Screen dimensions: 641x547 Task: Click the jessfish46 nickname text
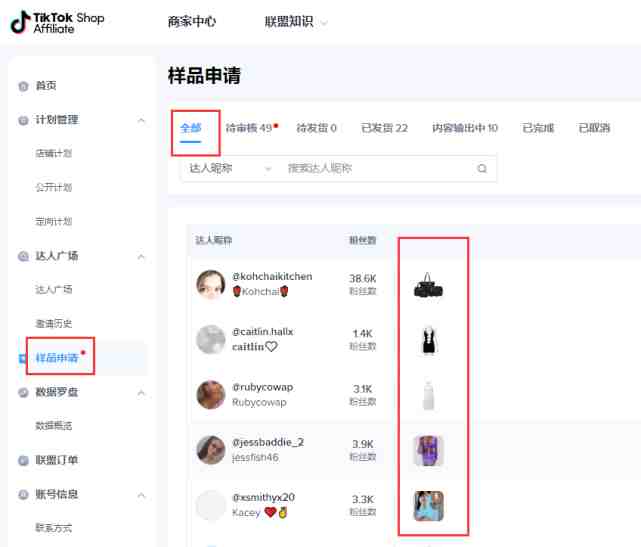[x=255, y=457]
